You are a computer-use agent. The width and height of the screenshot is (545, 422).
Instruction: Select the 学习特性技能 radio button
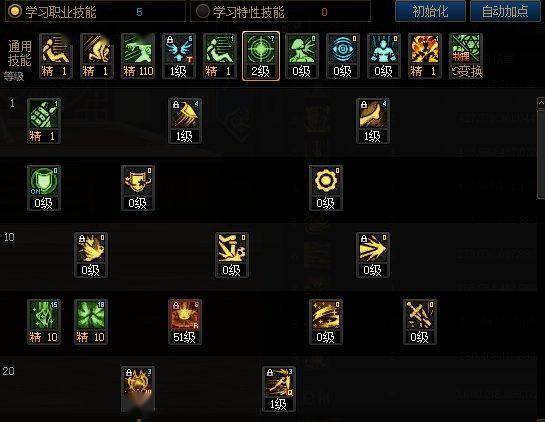click(x=202, y=11)
